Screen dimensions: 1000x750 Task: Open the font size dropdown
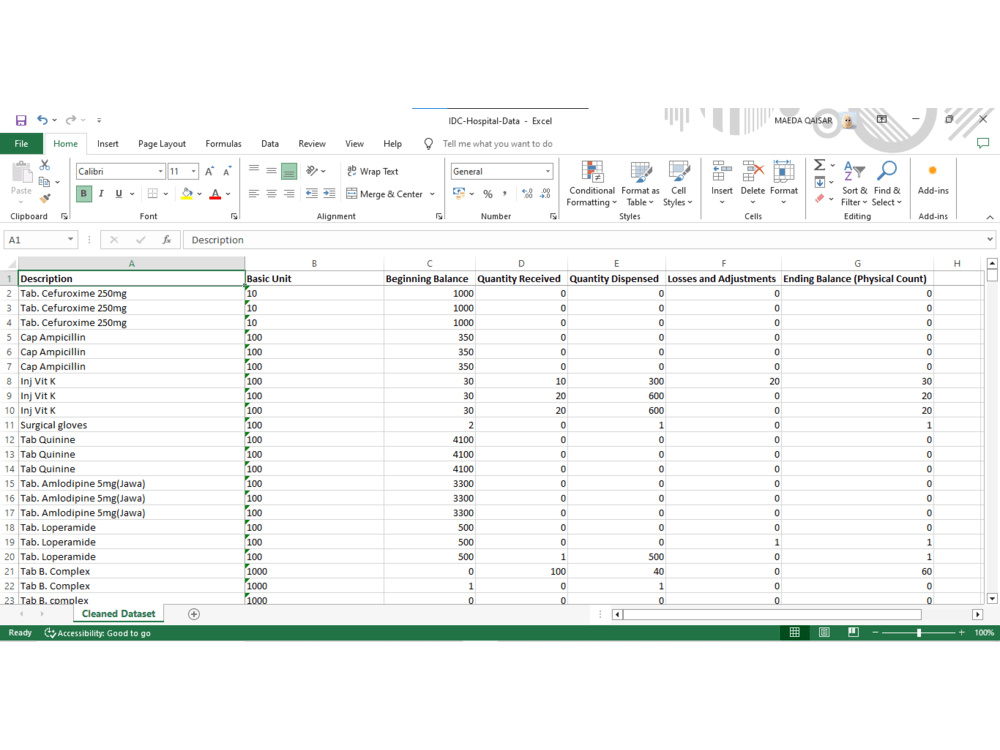pos(193,171)
